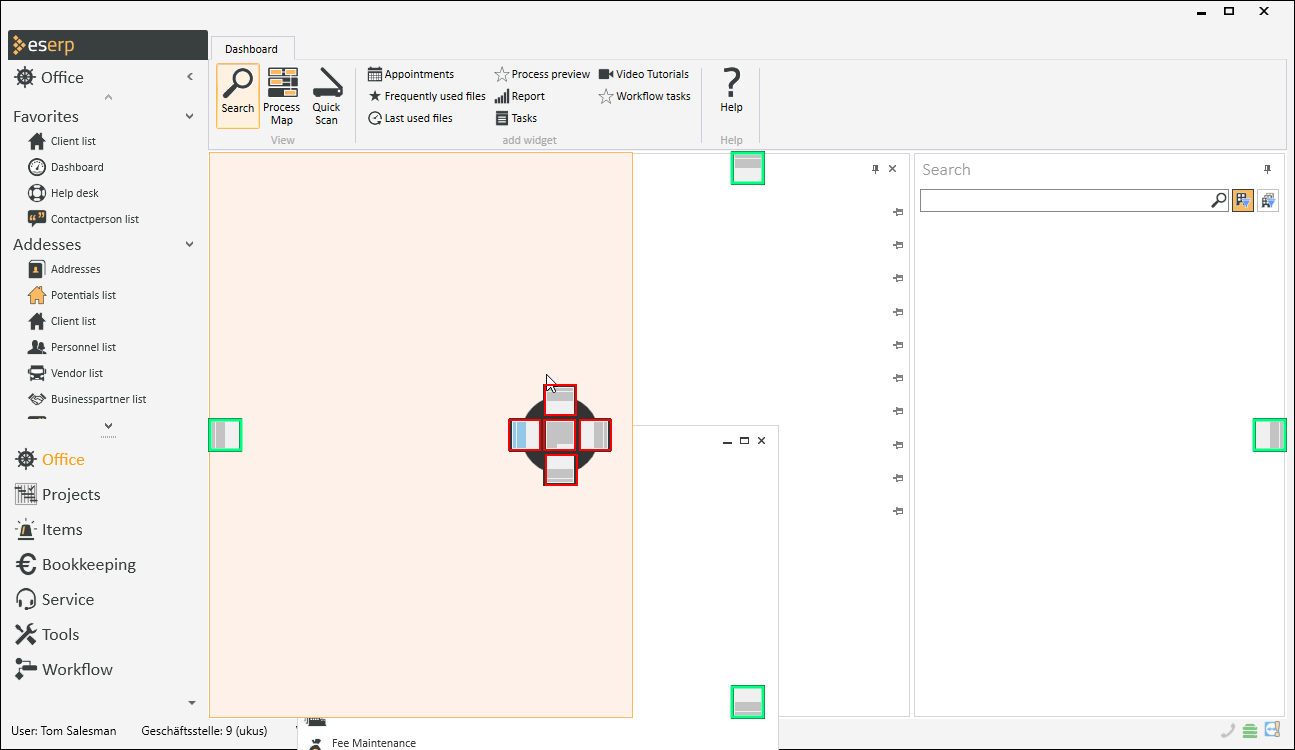Image resolution: width=1295 pixels, height=750 pixels.
Task: Open the Search view in ribbon
Action: (x=238, y=96)
